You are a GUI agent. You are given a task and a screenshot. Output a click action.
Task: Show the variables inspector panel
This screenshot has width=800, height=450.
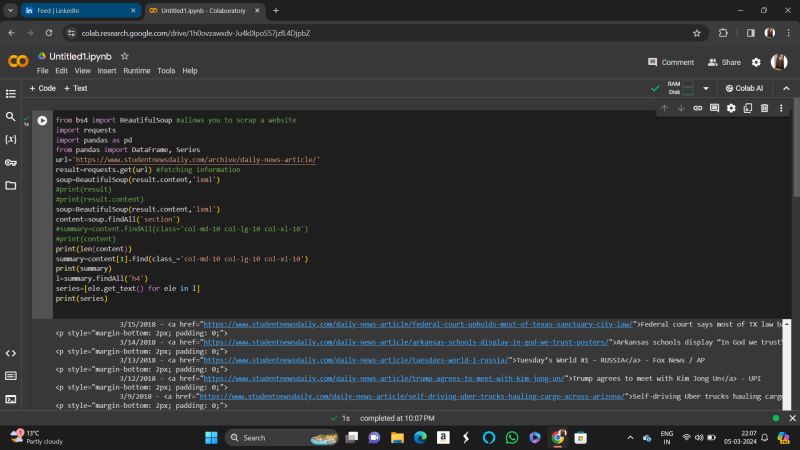pos(11,140)
